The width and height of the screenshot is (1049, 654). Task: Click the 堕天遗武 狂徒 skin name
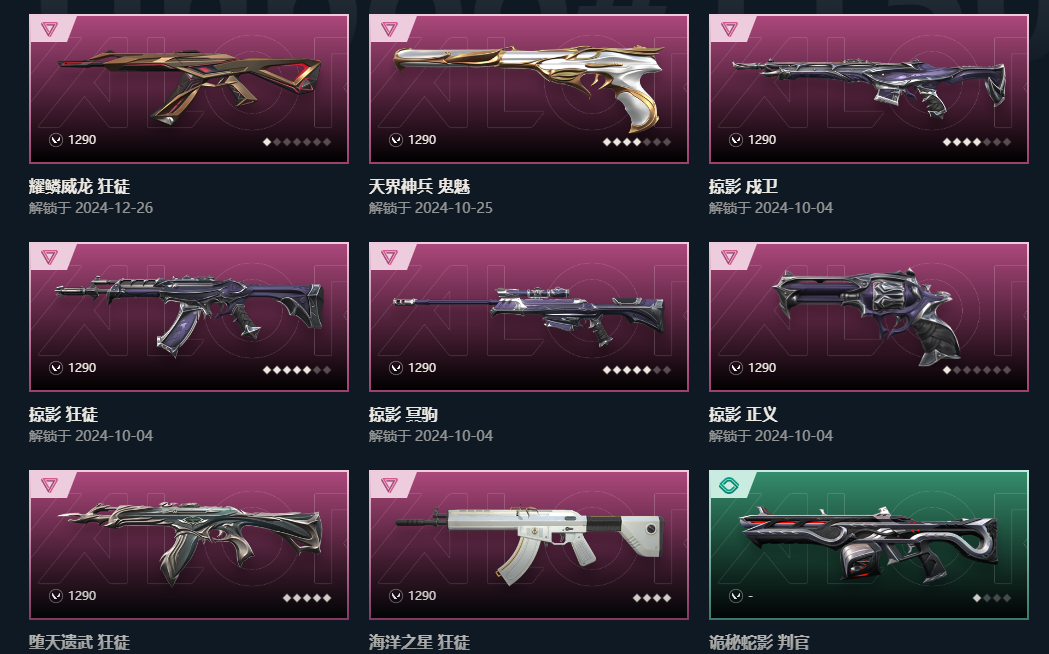click(79, 643)
